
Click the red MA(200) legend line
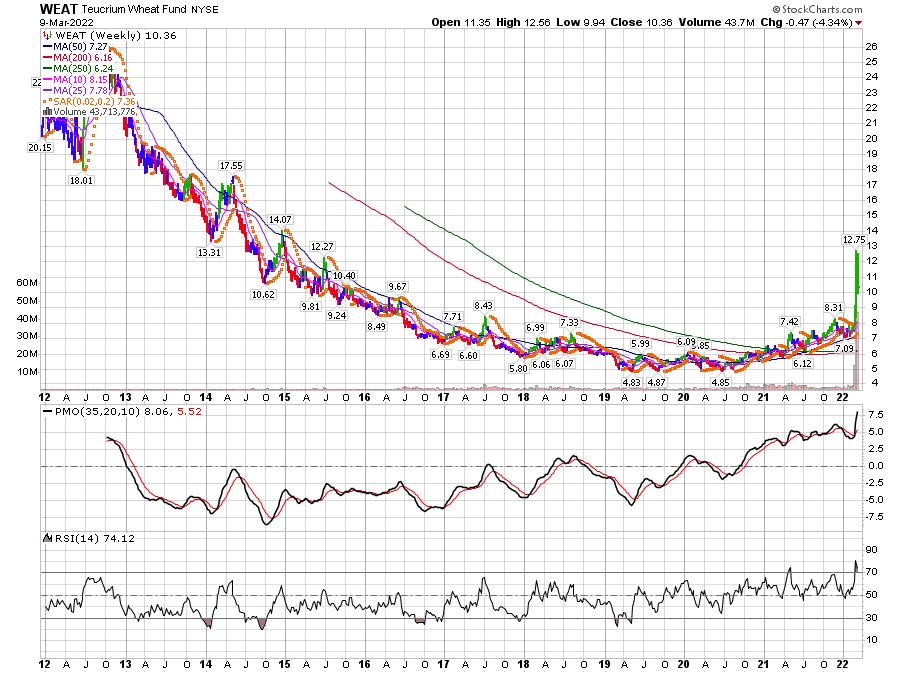coord(46,57)
